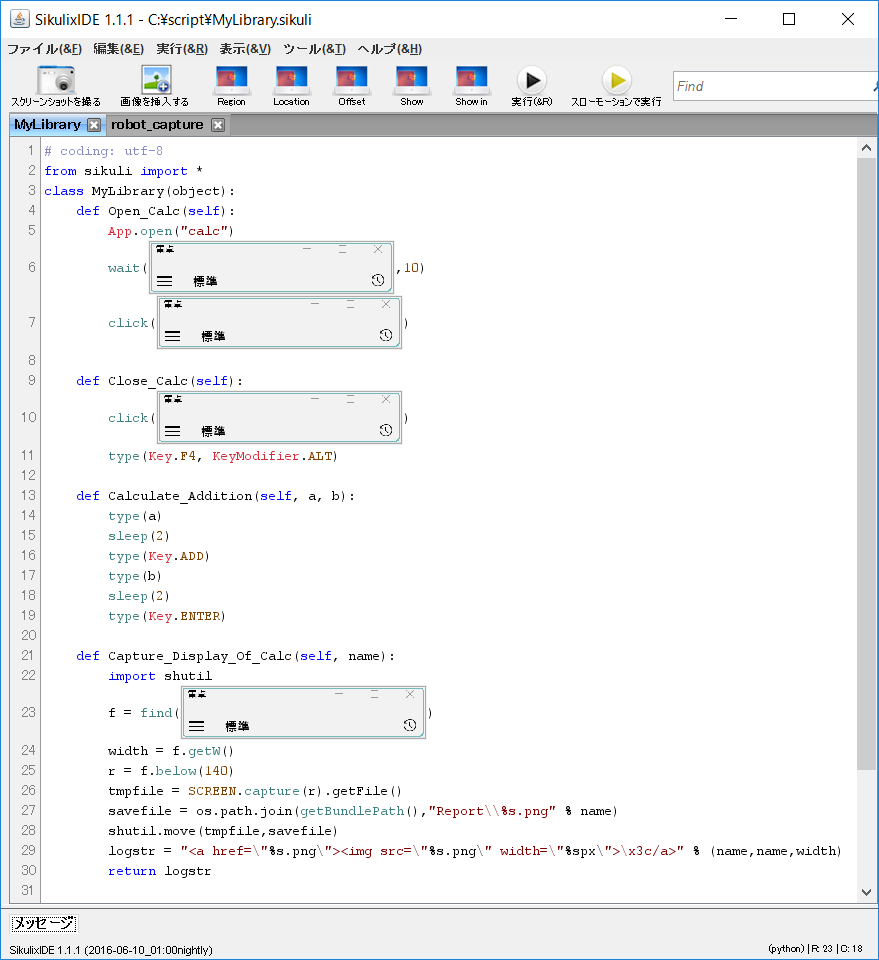Select the スクリーンショットを撮る capture tool
Screen dimensions: 879x960
[x=55, y=84]
